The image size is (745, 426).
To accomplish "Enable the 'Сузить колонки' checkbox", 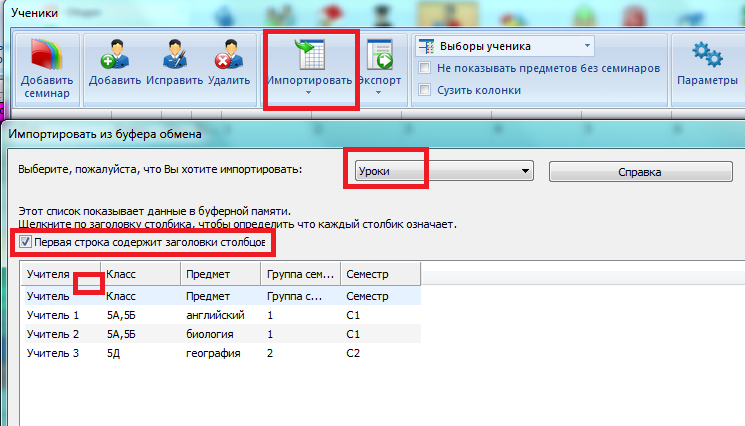I will pyautogui.click(x=425, y=90).
